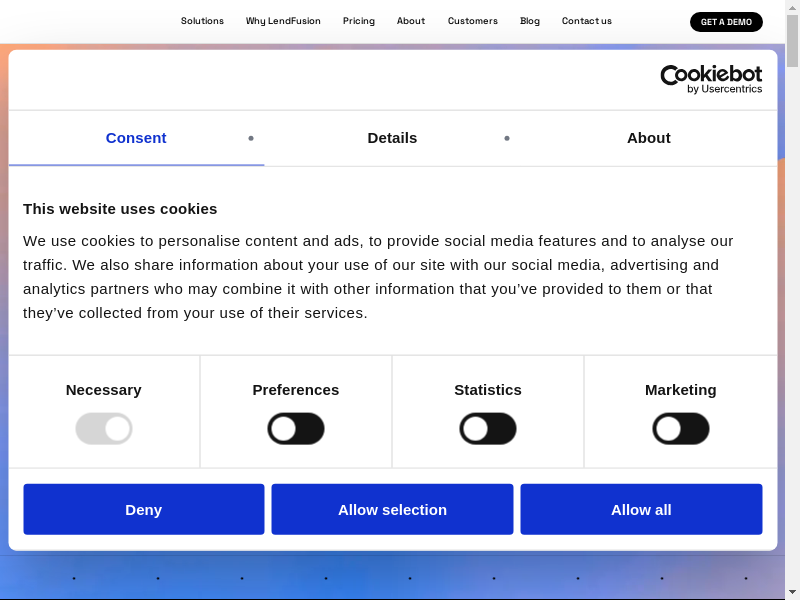Open the About tab in cookie dialog
The image size is (800, 600).
(648, 138)
